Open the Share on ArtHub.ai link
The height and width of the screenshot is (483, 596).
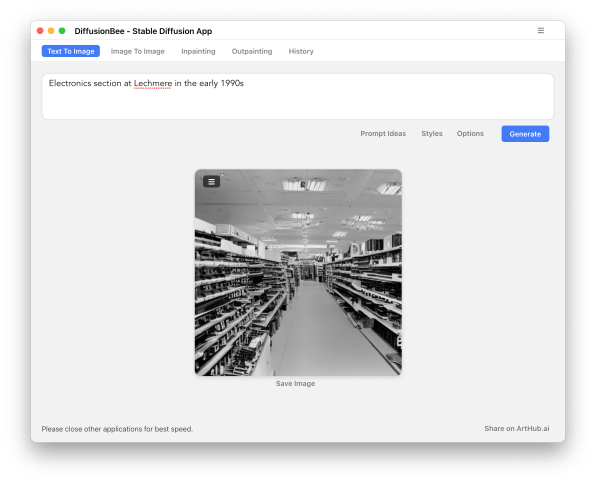point(517,429)
